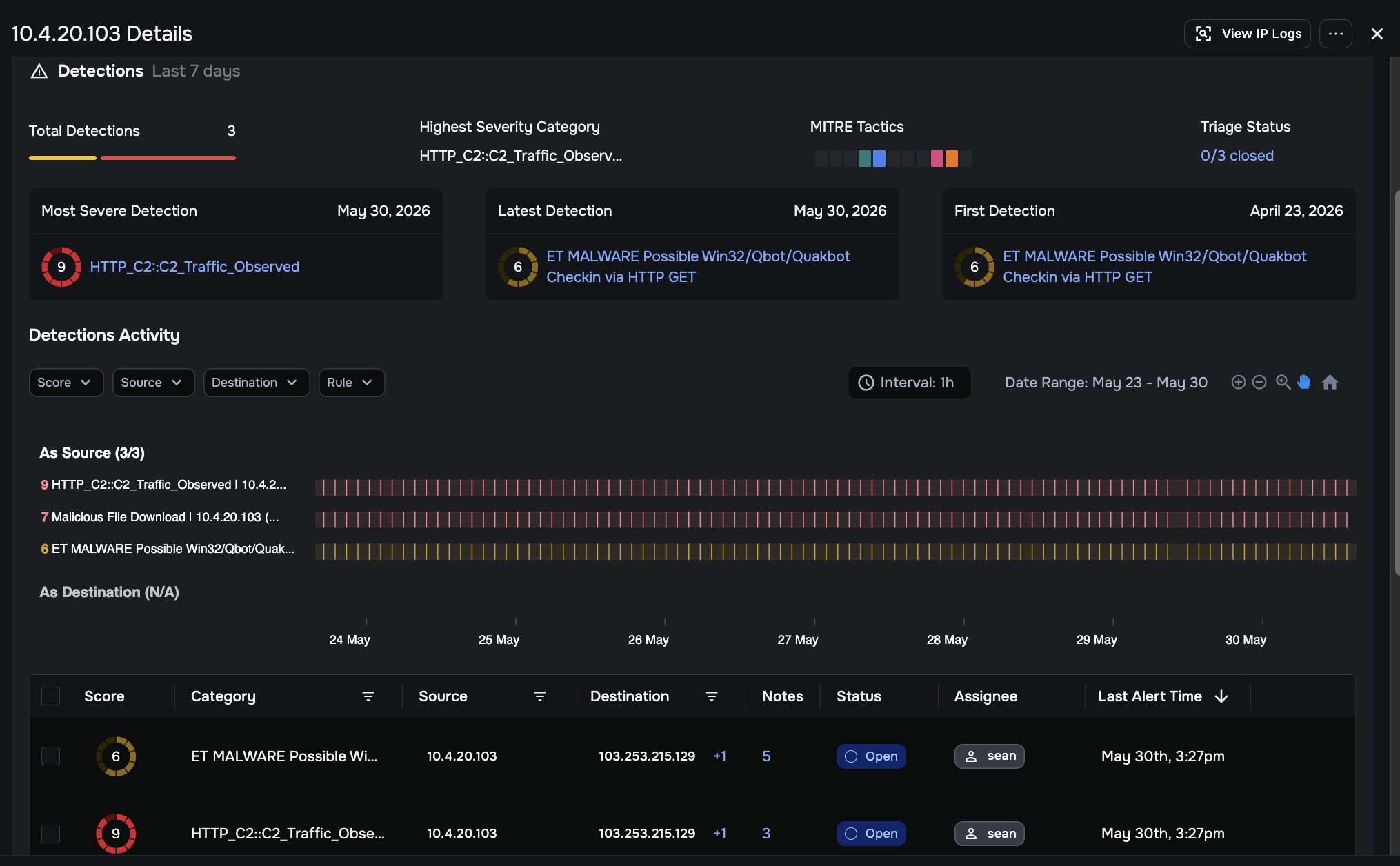Screen dimensions: 1400x866
Task: Click the HTTP_C2::C2_Traffic_Observed timeline row label
Action: pos(163,485)
